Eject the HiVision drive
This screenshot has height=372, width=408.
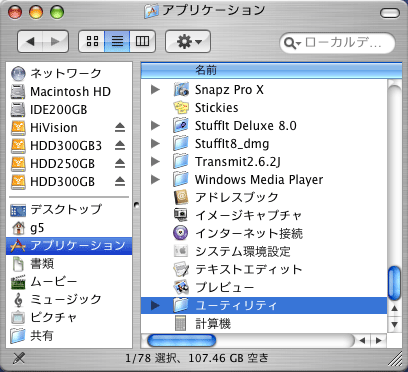(120, 128)
